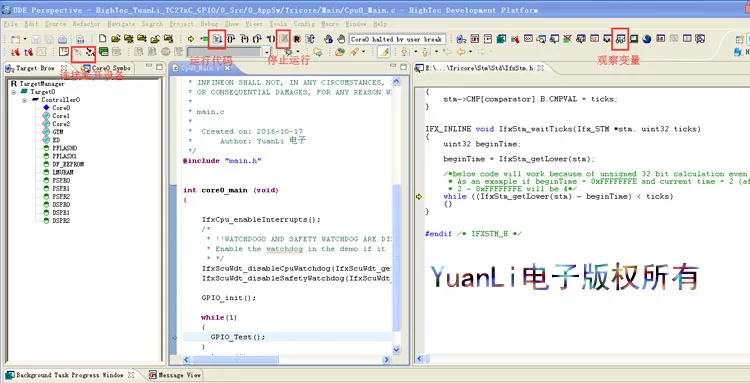Open the File menu
The image size is (750, 383).
click(10, 24)
